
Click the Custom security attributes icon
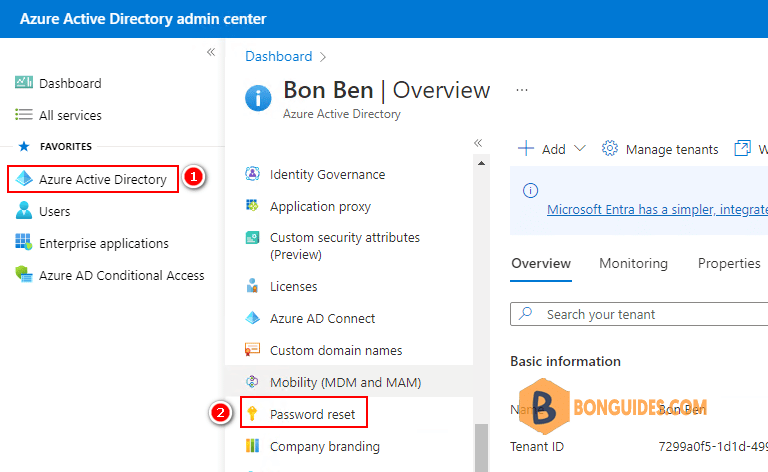pos(252,238)
